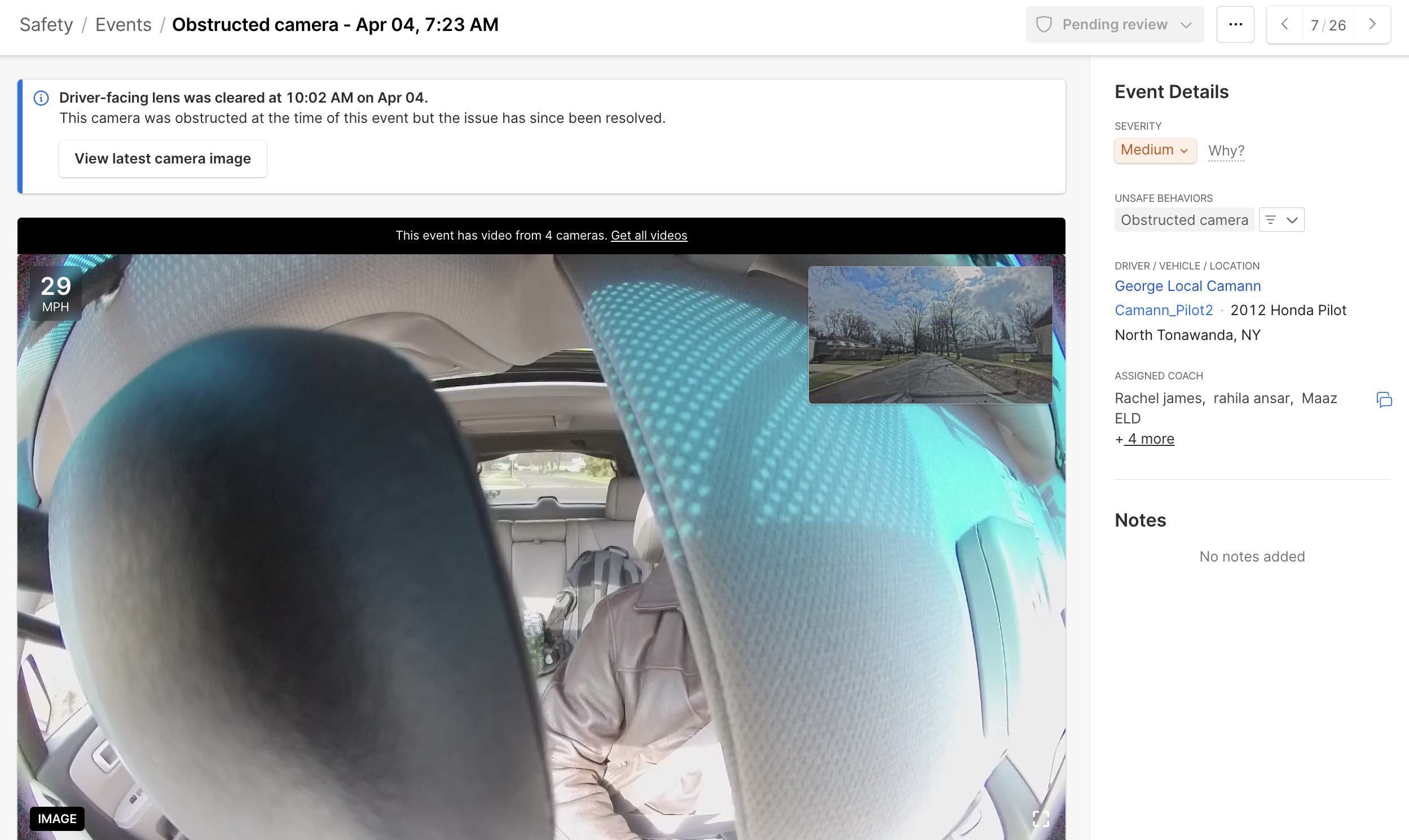Image resolution: width=1409 pixels, height=840 pixels.
Task: Expand video to fullscreen
Action: point(1040,818)
